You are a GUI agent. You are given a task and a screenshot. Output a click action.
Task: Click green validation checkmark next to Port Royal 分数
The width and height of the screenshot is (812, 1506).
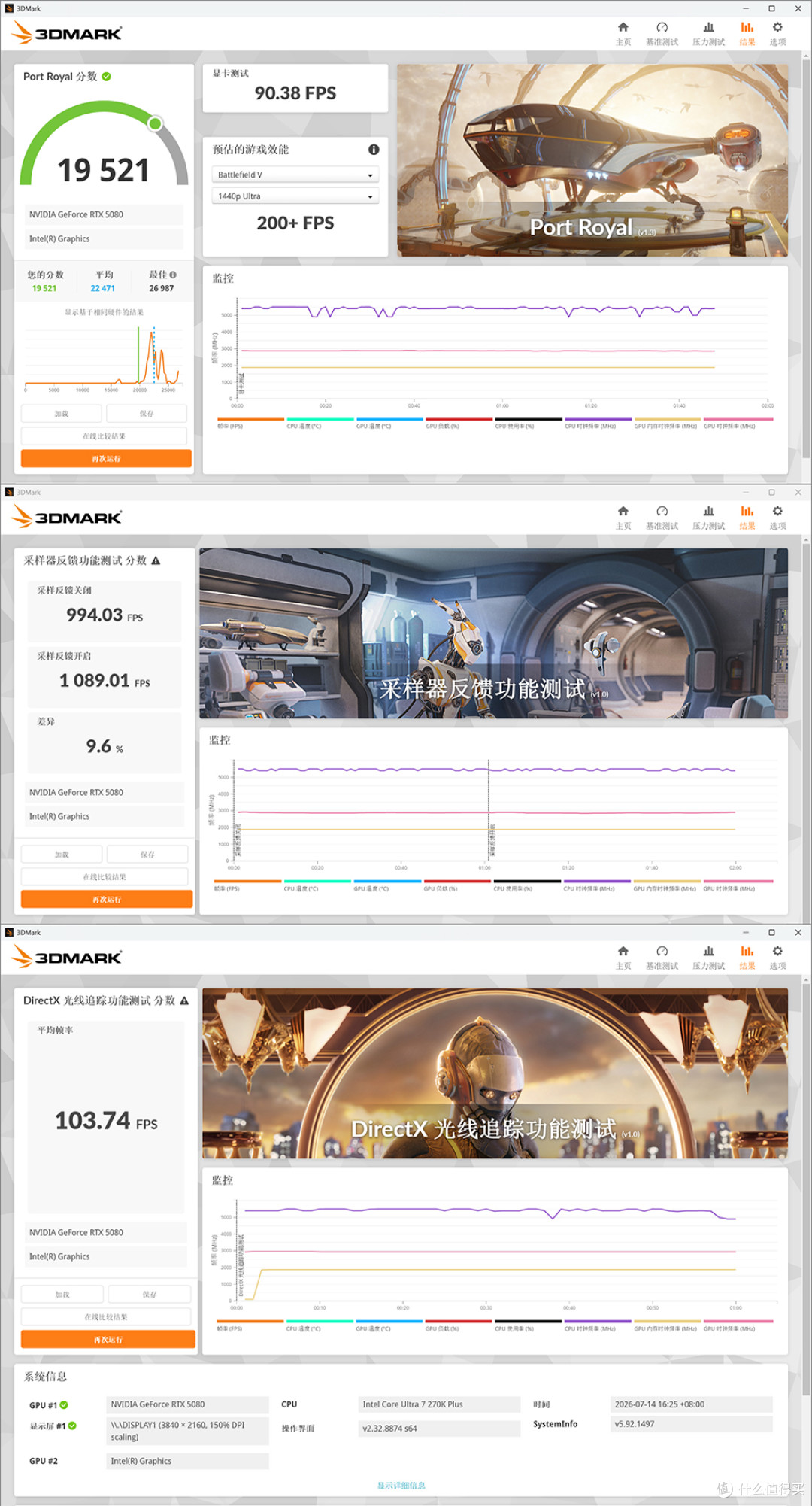(x=107, y=77)
